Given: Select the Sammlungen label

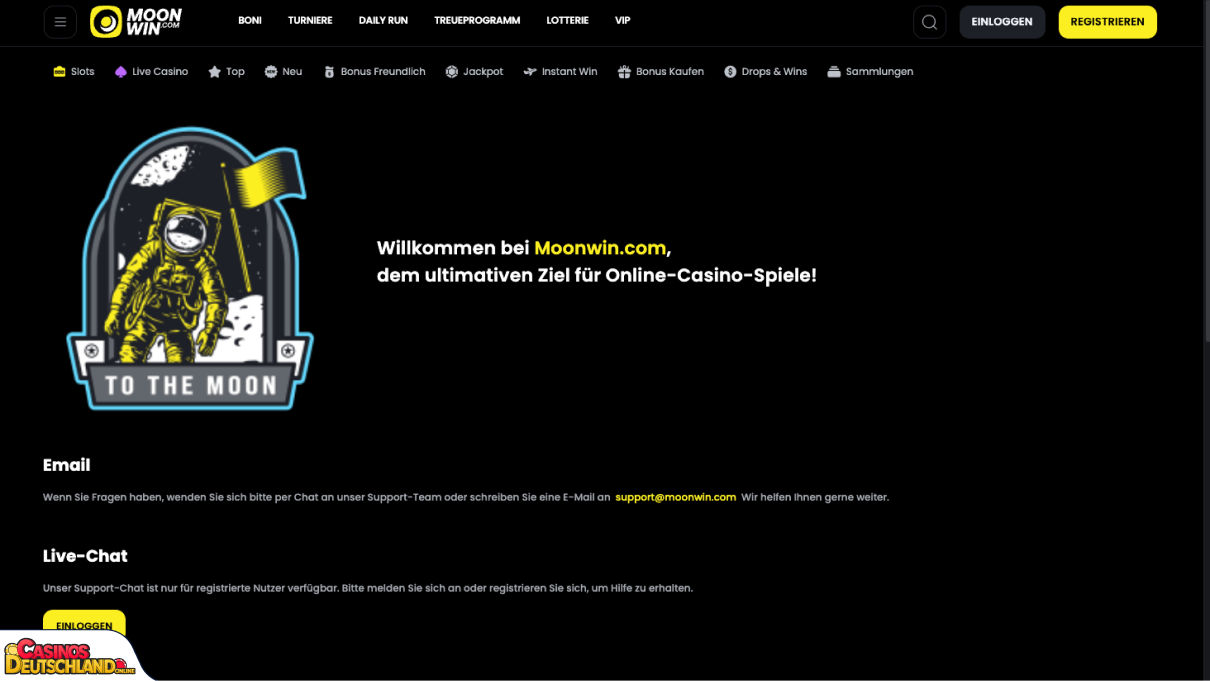Looking at the screenshot, I should click(879, 72).
